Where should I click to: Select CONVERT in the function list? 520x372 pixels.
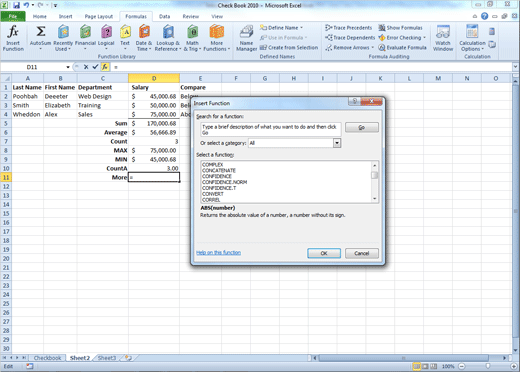[213, 194]
